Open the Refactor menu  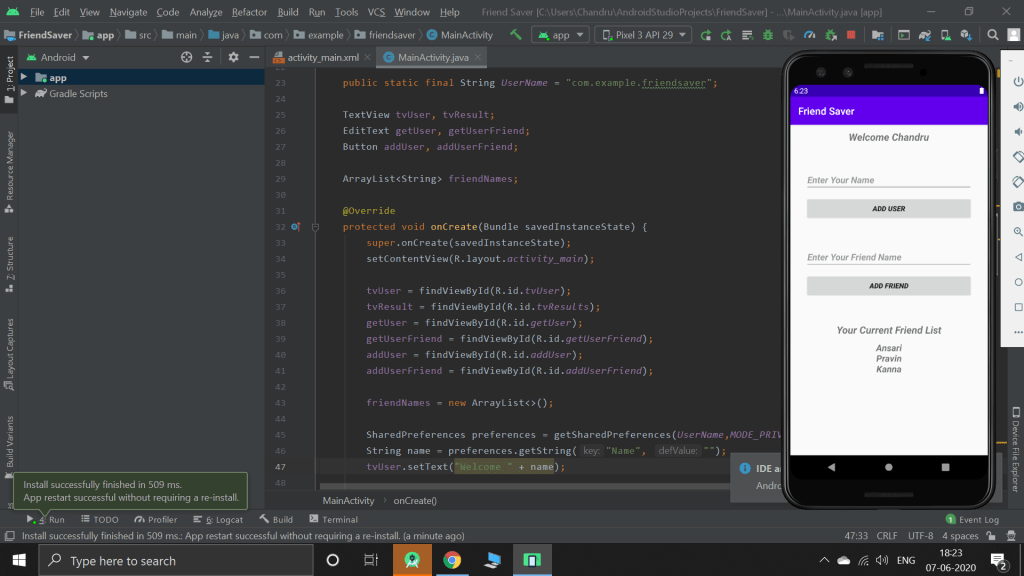click(249, 12)
